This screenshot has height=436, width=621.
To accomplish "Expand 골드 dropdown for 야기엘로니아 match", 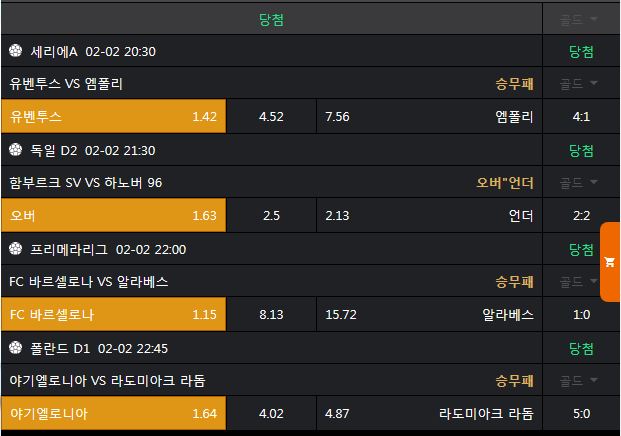I will [580, 381].
